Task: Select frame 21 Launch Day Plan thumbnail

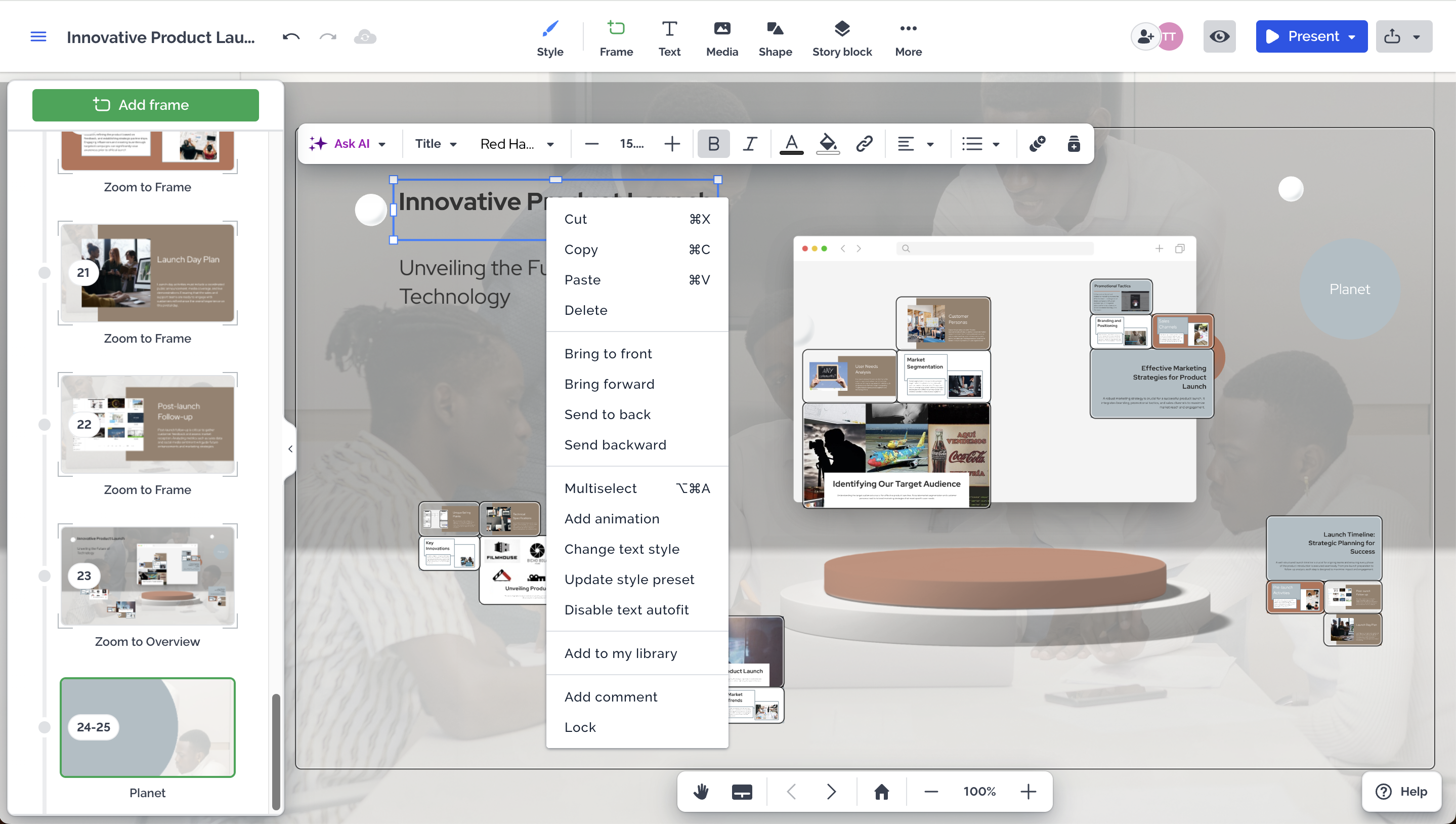Action: tap(147, 273)
